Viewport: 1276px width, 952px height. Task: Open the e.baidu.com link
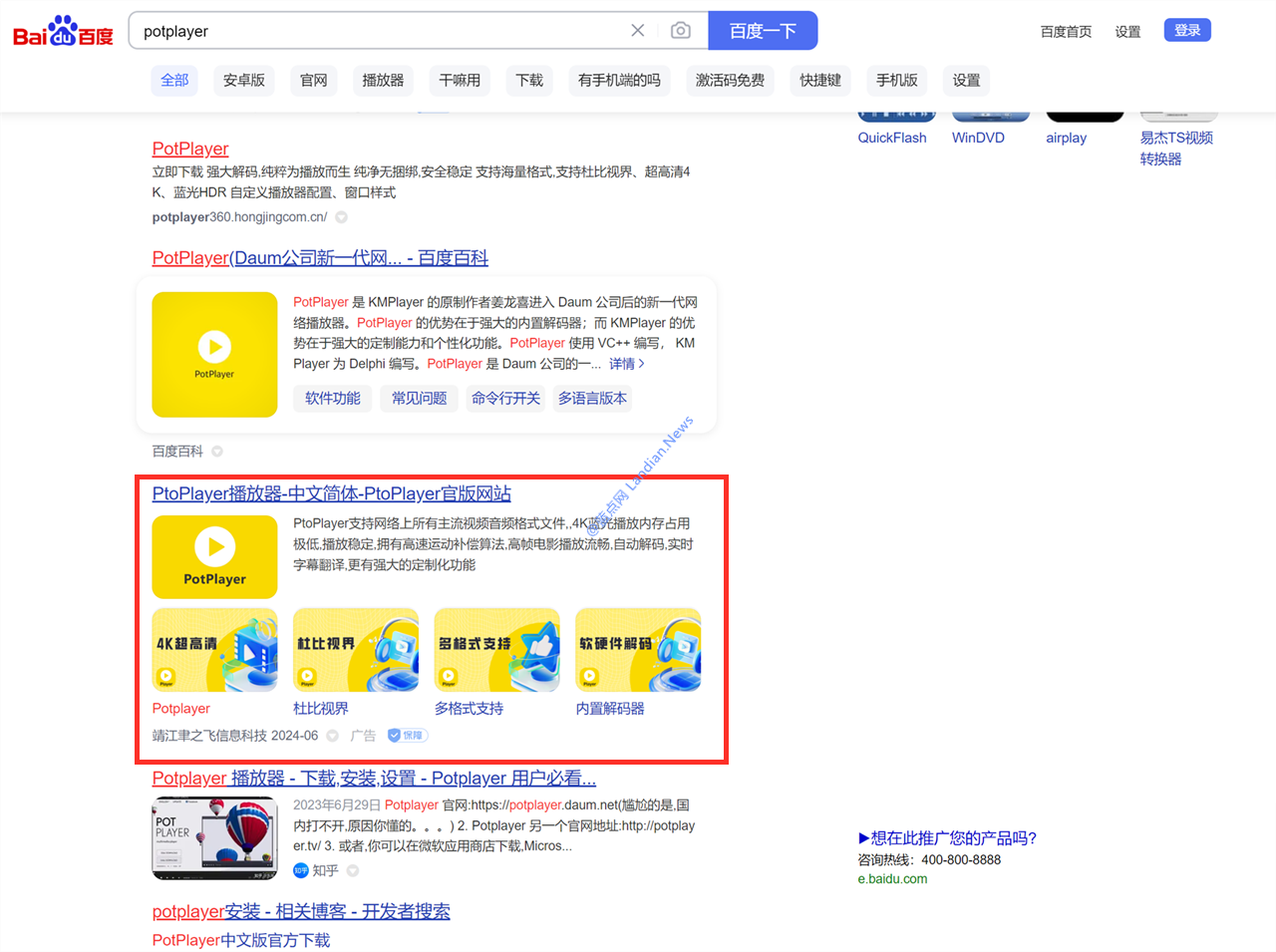892,879
